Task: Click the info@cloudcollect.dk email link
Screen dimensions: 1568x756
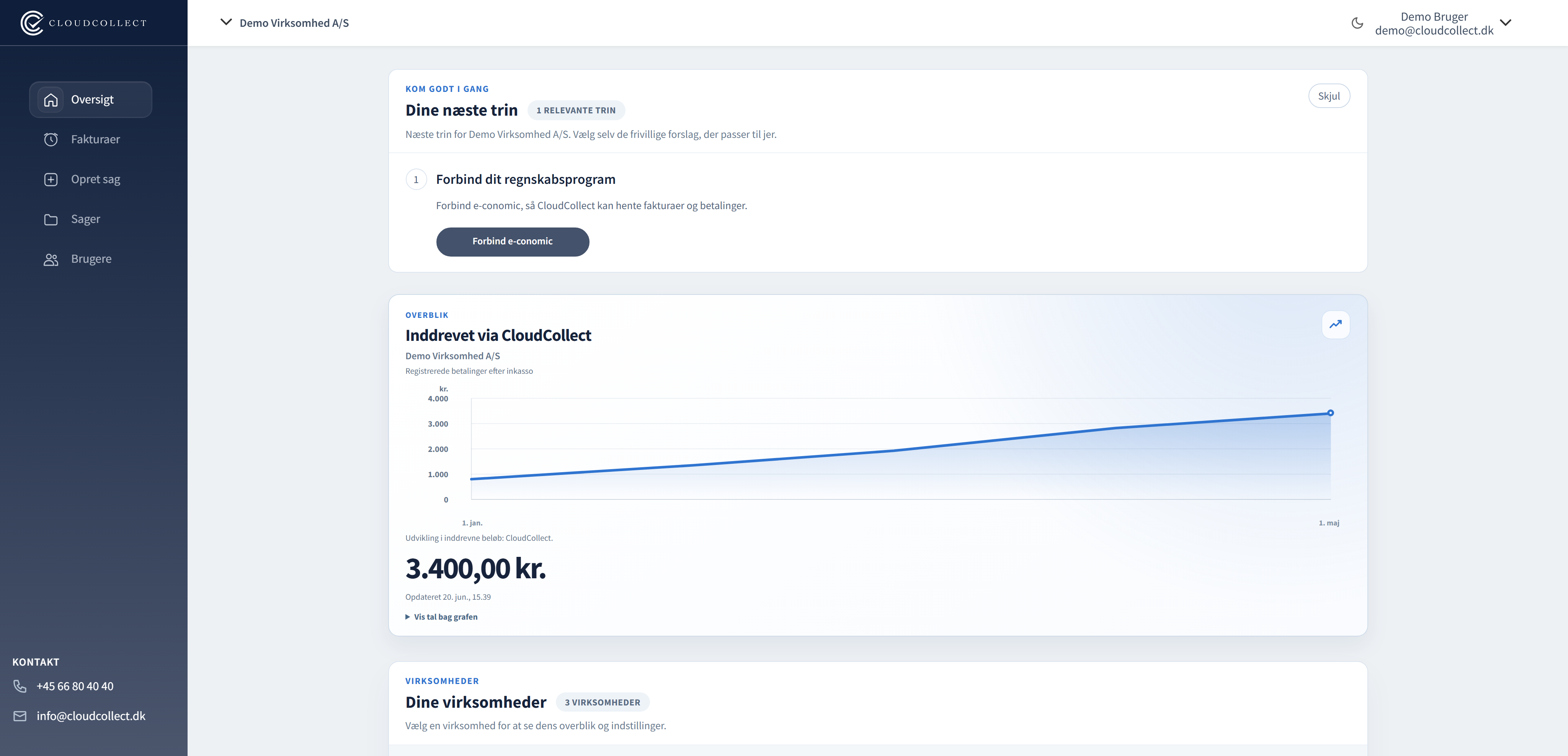Action: click(x=91, y=716)
